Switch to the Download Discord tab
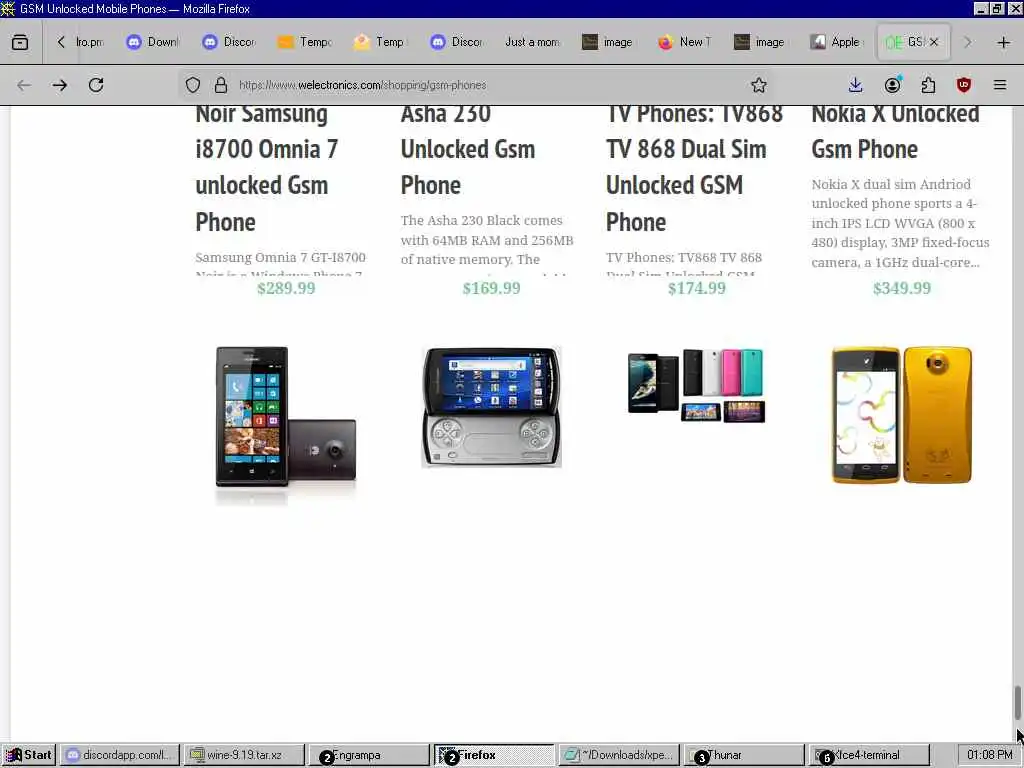 pos(153,42)
